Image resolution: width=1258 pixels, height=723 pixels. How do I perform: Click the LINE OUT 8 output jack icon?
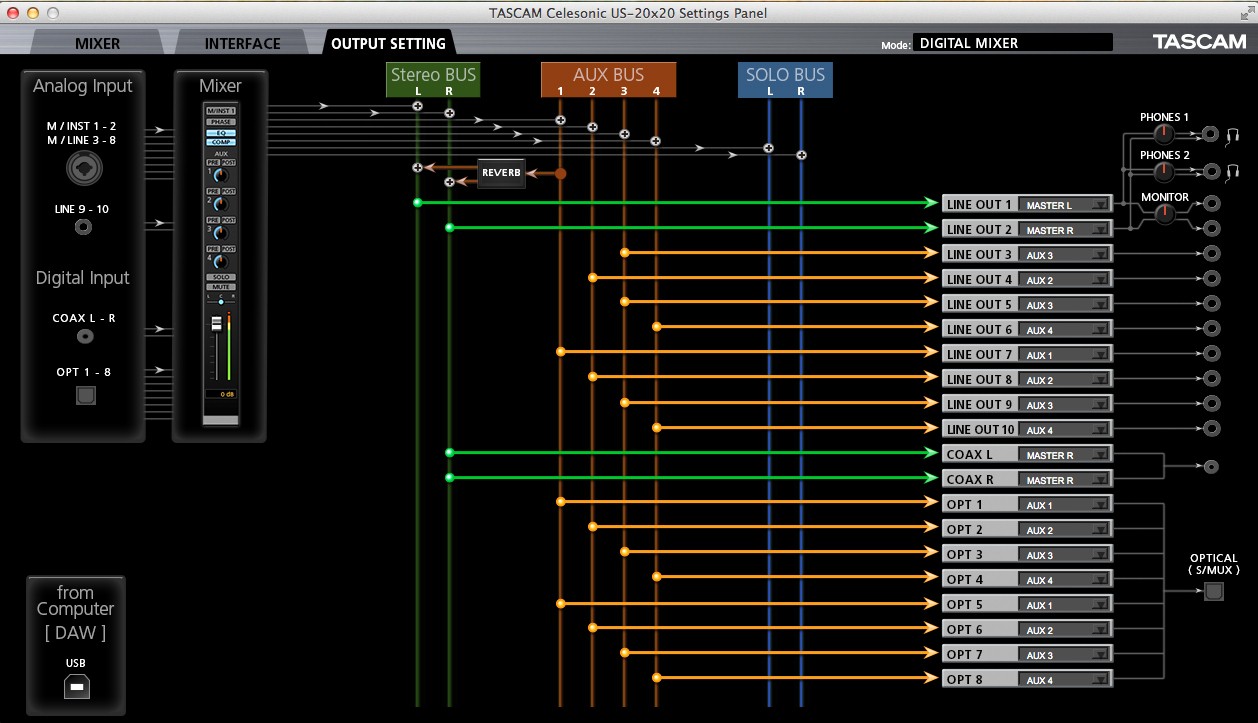[1212, 379]
